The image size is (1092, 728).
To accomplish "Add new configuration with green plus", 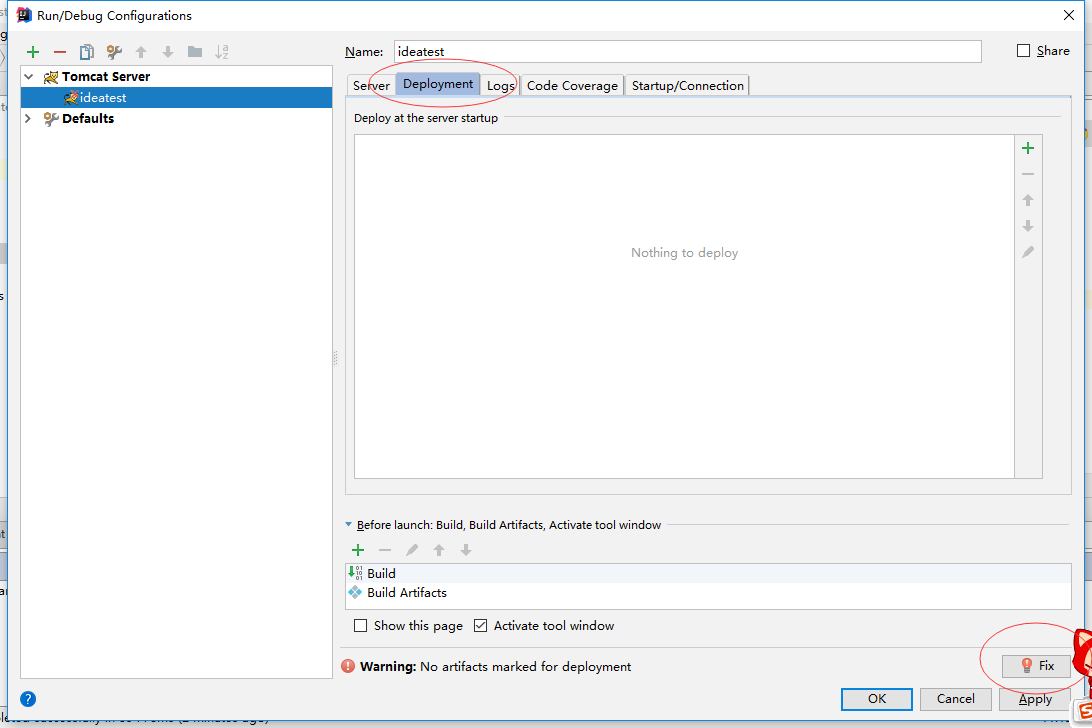I will point(33,52).
